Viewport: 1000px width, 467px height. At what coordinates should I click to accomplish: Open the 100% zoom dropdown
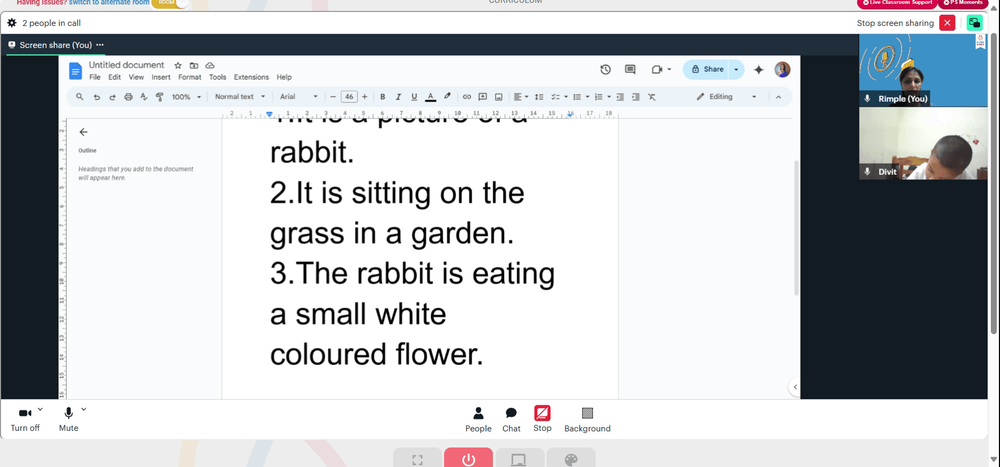pos(186,97)
